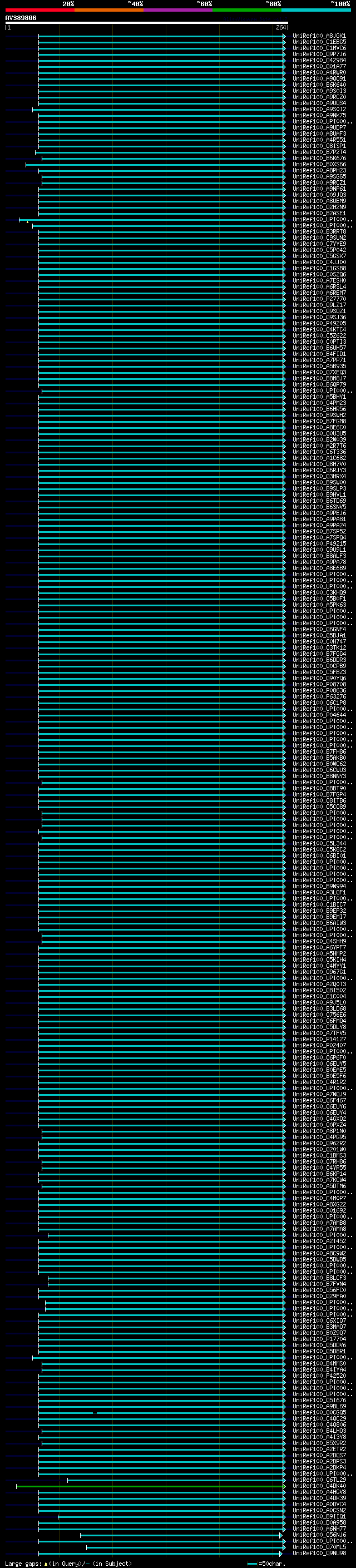Select hit label UniRef100_P08636
This screenshot has height=1568, width=356.
(319, 691)
